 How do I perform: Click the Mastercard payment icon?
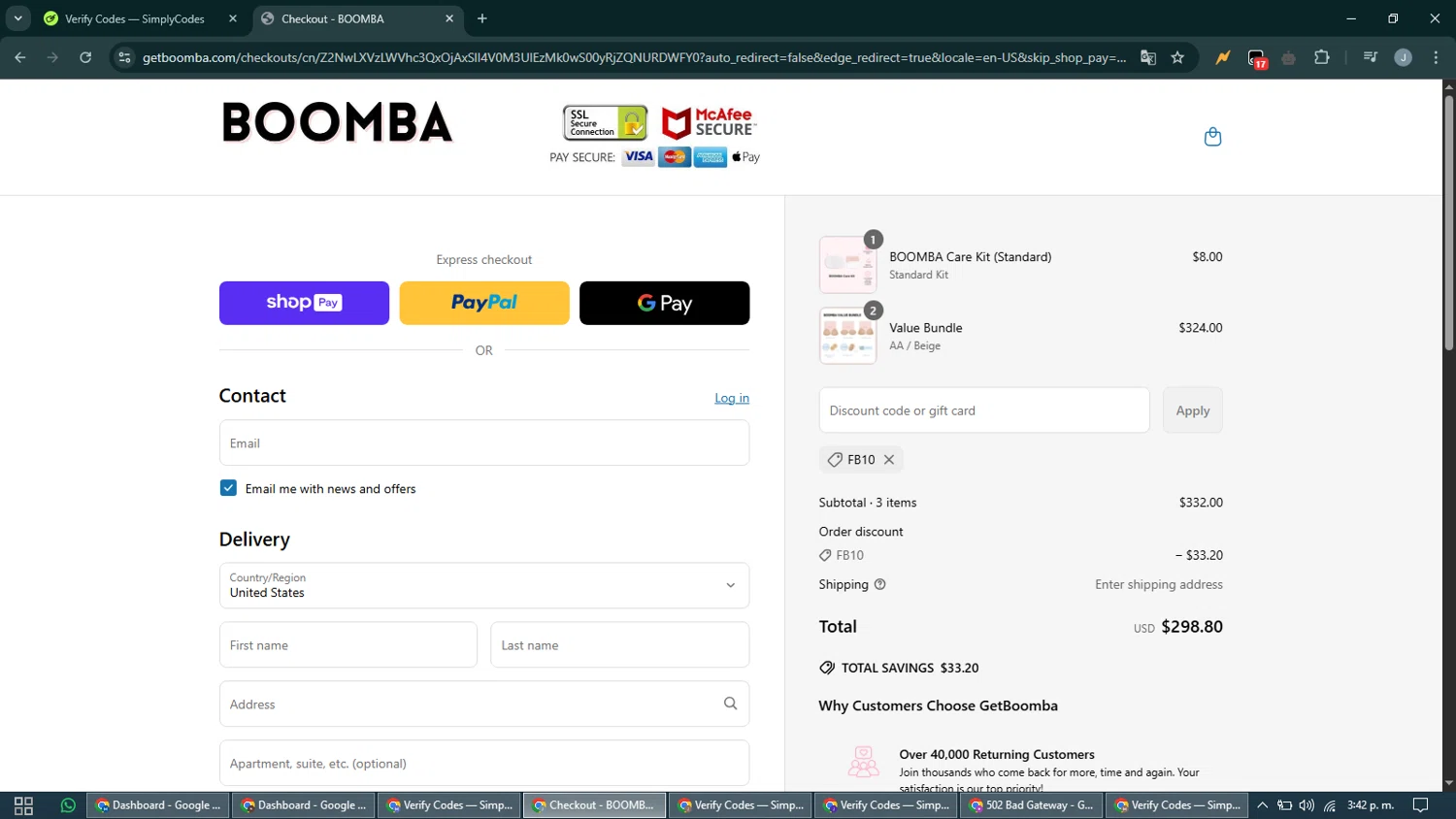(x=674, y=157)
